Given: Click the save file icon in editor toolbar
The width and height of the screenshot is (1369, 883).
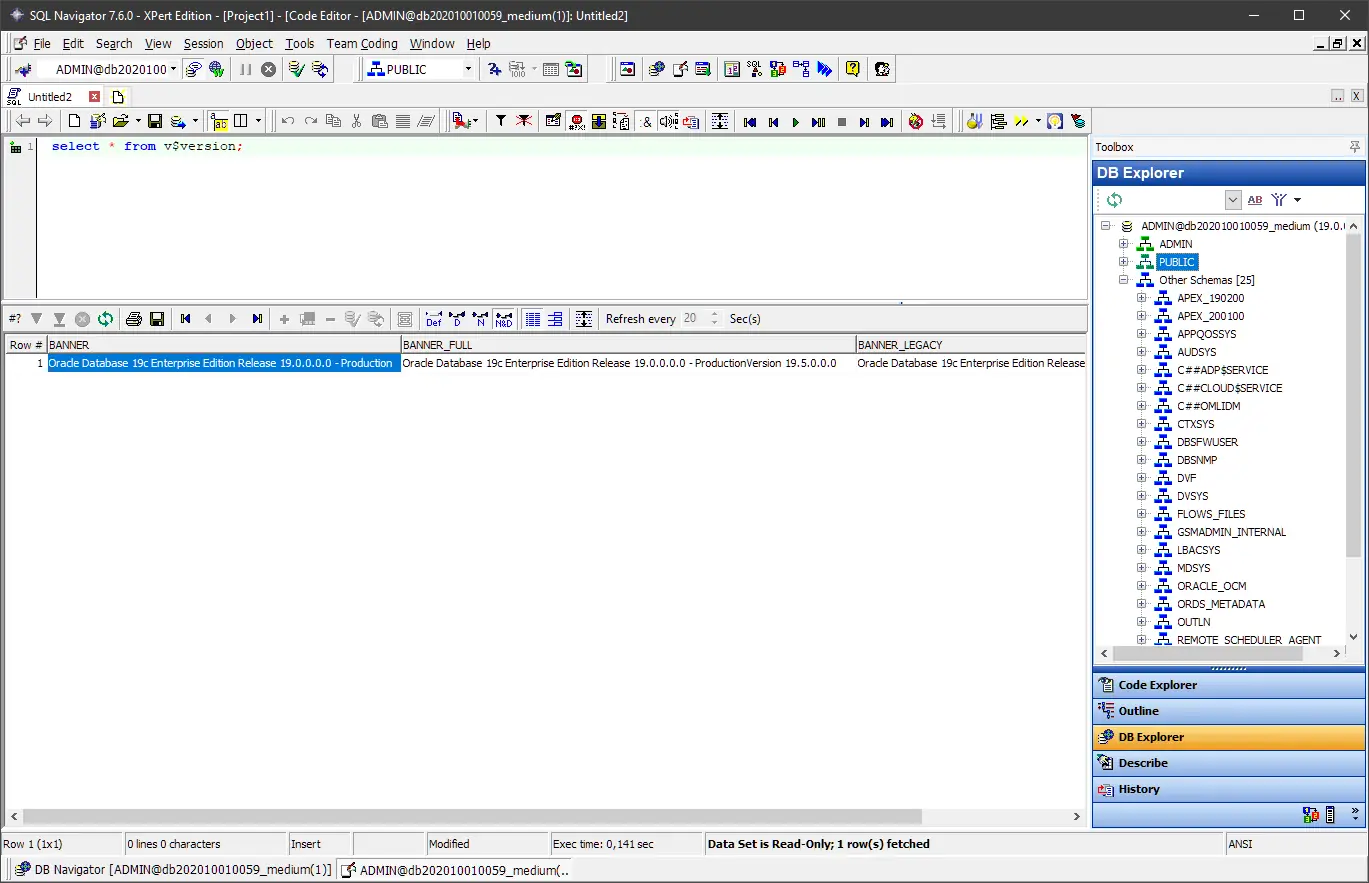Looking at the screenshot, I should click(155, 121).
